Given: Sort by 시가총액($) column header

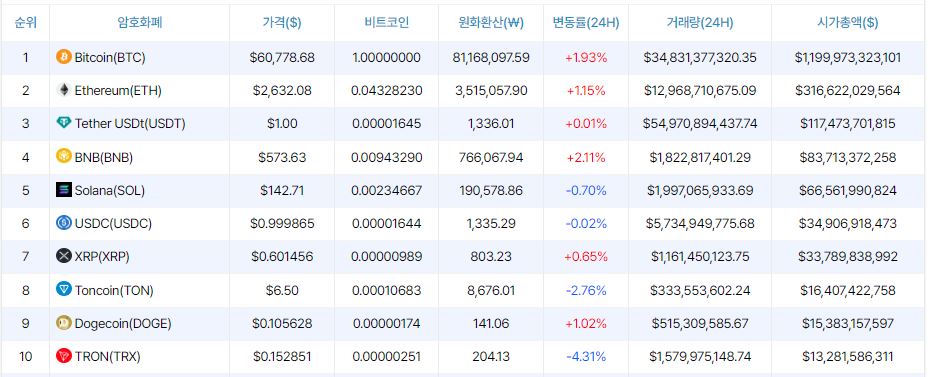Looking at the screenshot, I should tap(848, 23).
